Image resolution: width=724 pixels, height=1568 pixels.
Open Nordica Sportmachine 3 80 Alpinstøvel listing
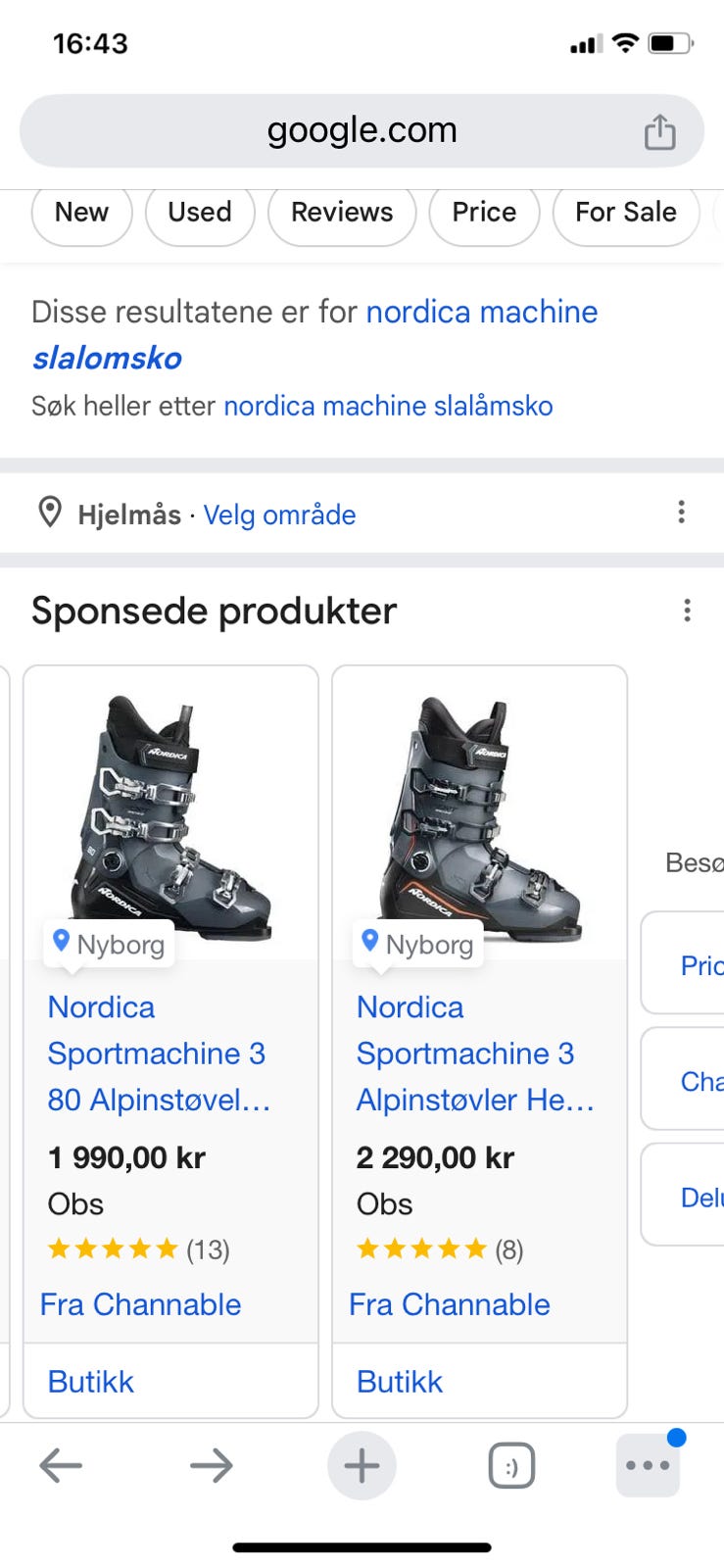click(158, 1053)
